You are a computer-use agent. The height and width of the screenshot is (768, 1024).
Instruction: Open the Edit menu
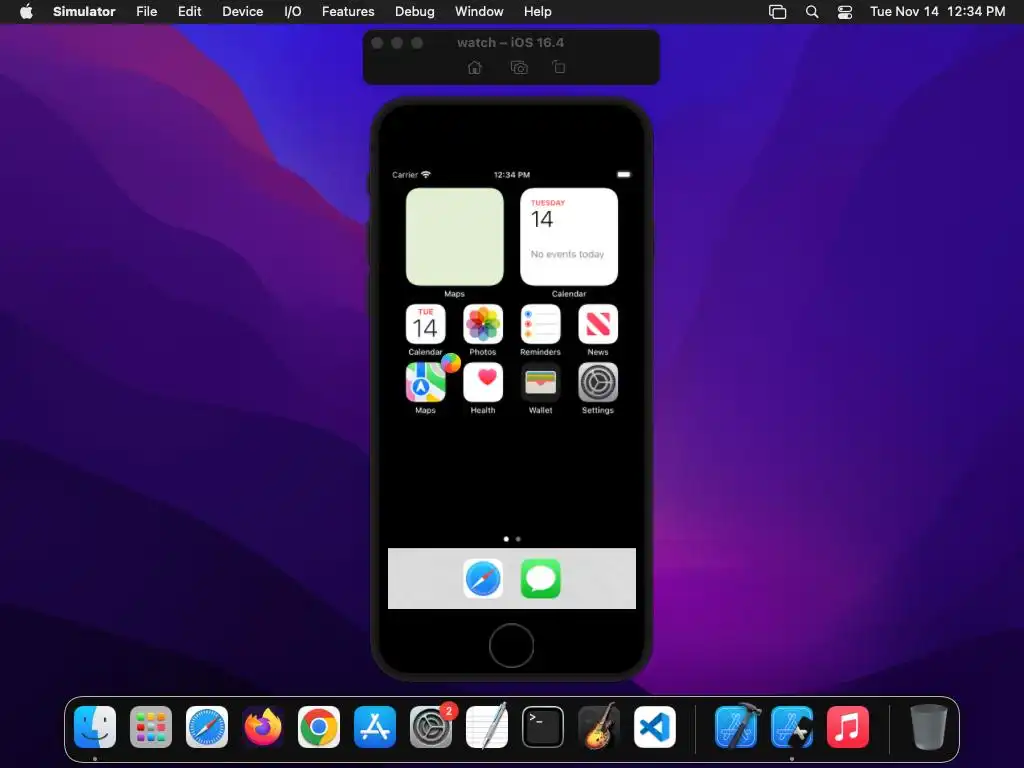point(189,12)
